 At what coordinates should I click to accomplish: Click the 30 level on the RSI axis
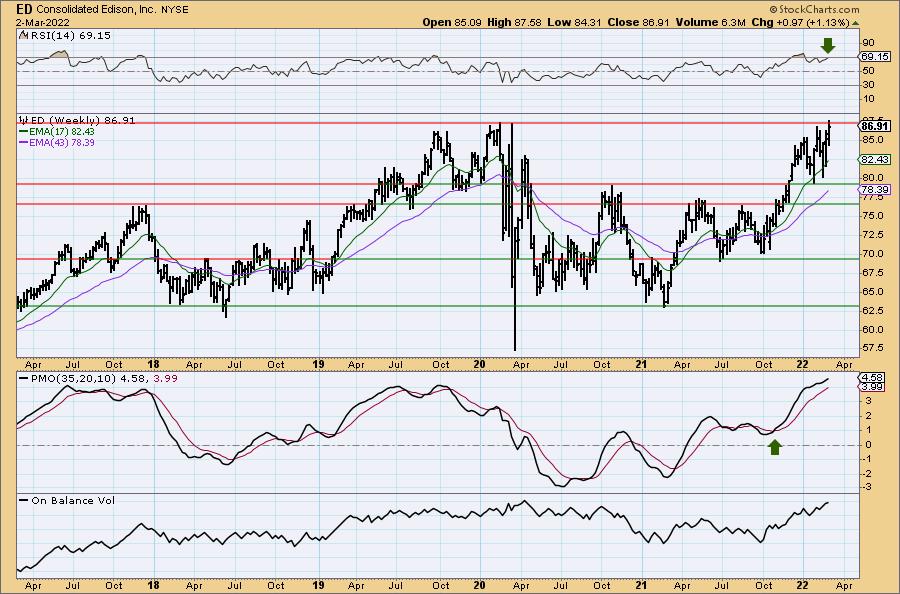click(868, 85)
